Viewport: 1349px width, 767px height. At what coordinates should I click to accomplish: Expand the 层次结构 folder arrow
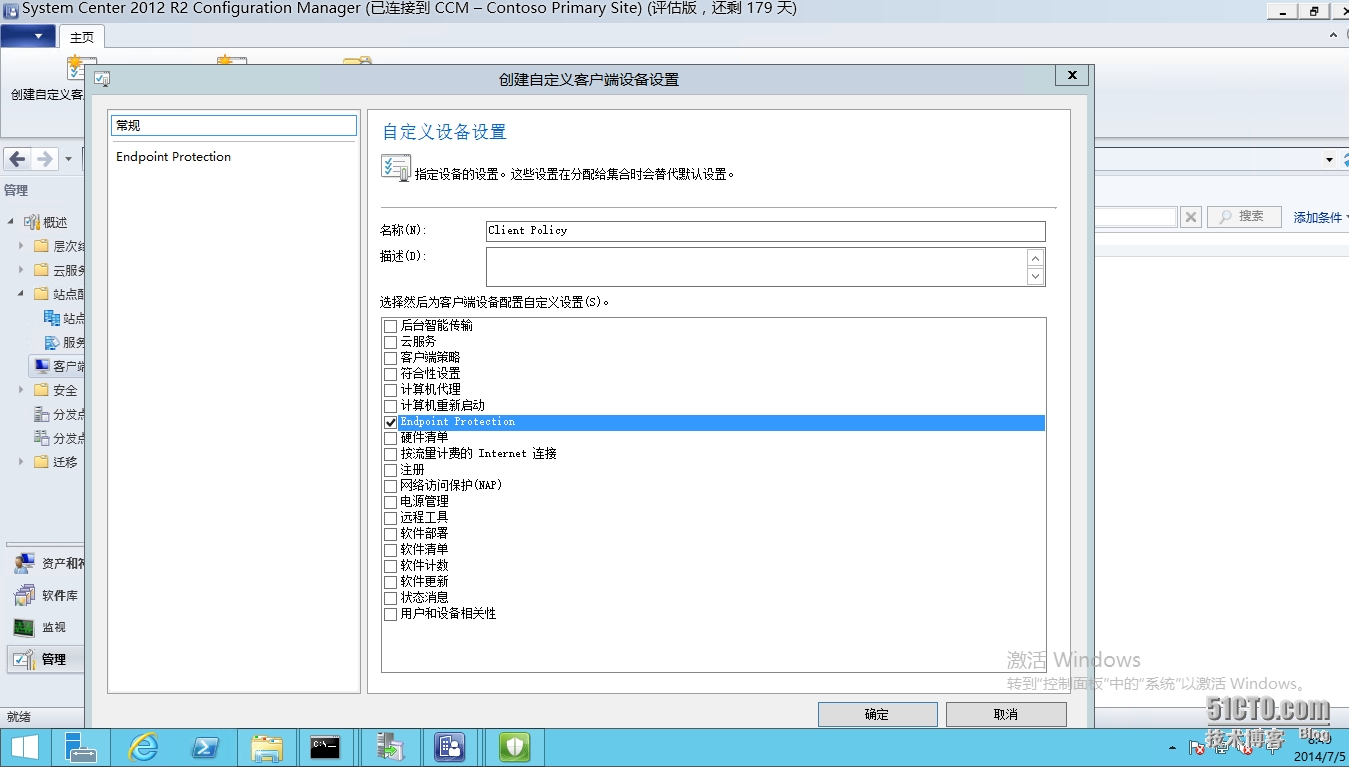point(22,246)
